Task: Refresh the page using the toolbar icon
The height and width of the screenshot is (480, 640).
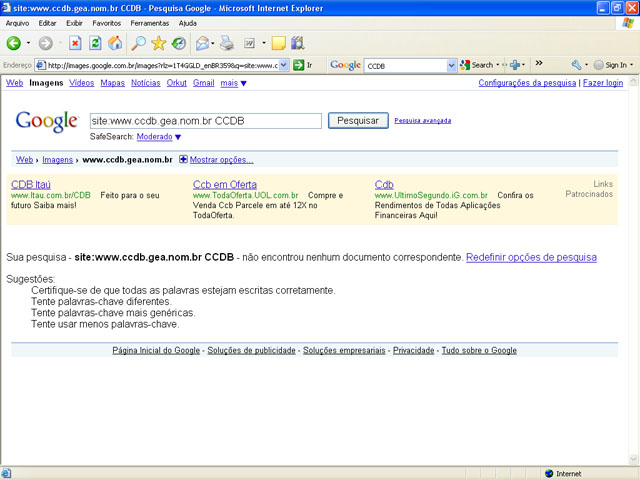Action: click(95, 43)
